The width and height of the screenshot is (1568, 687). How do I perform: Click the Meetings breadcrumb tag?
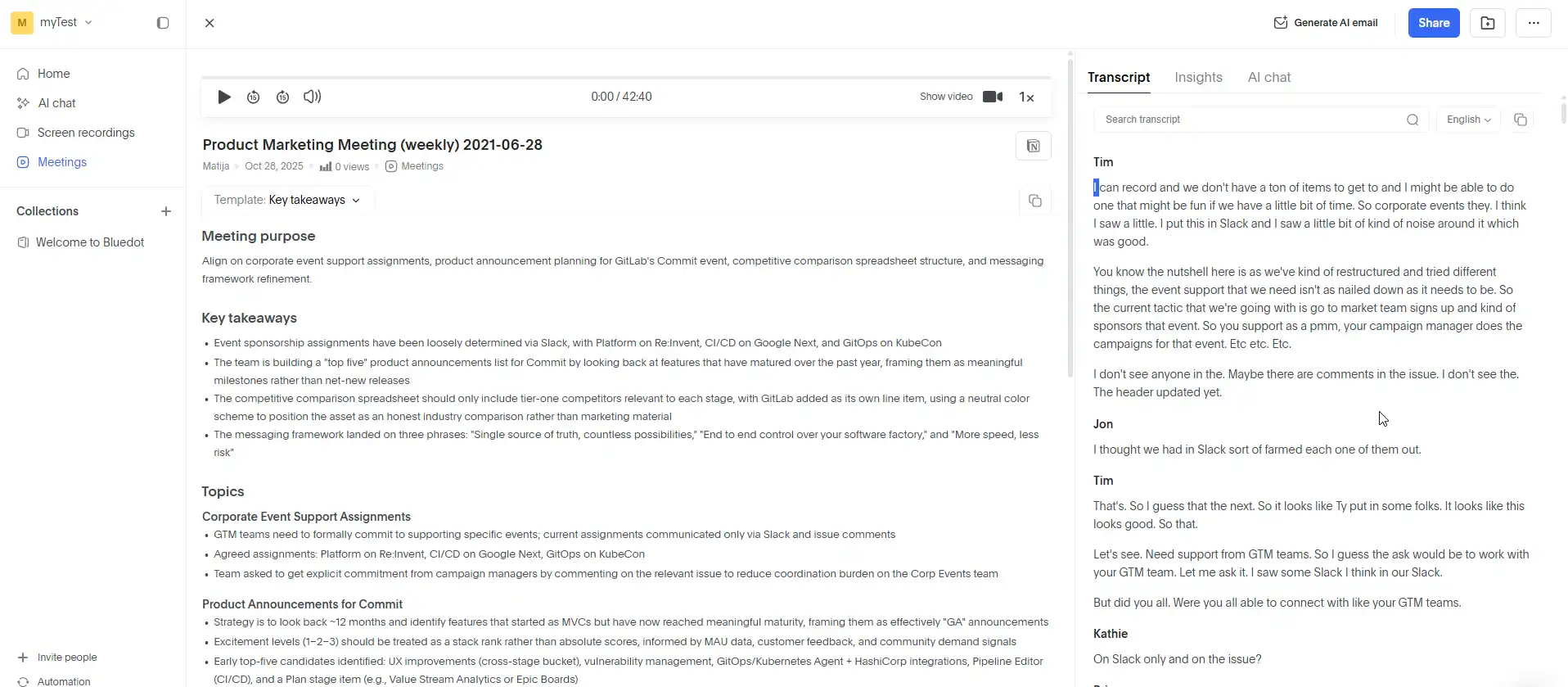[414, 166]
